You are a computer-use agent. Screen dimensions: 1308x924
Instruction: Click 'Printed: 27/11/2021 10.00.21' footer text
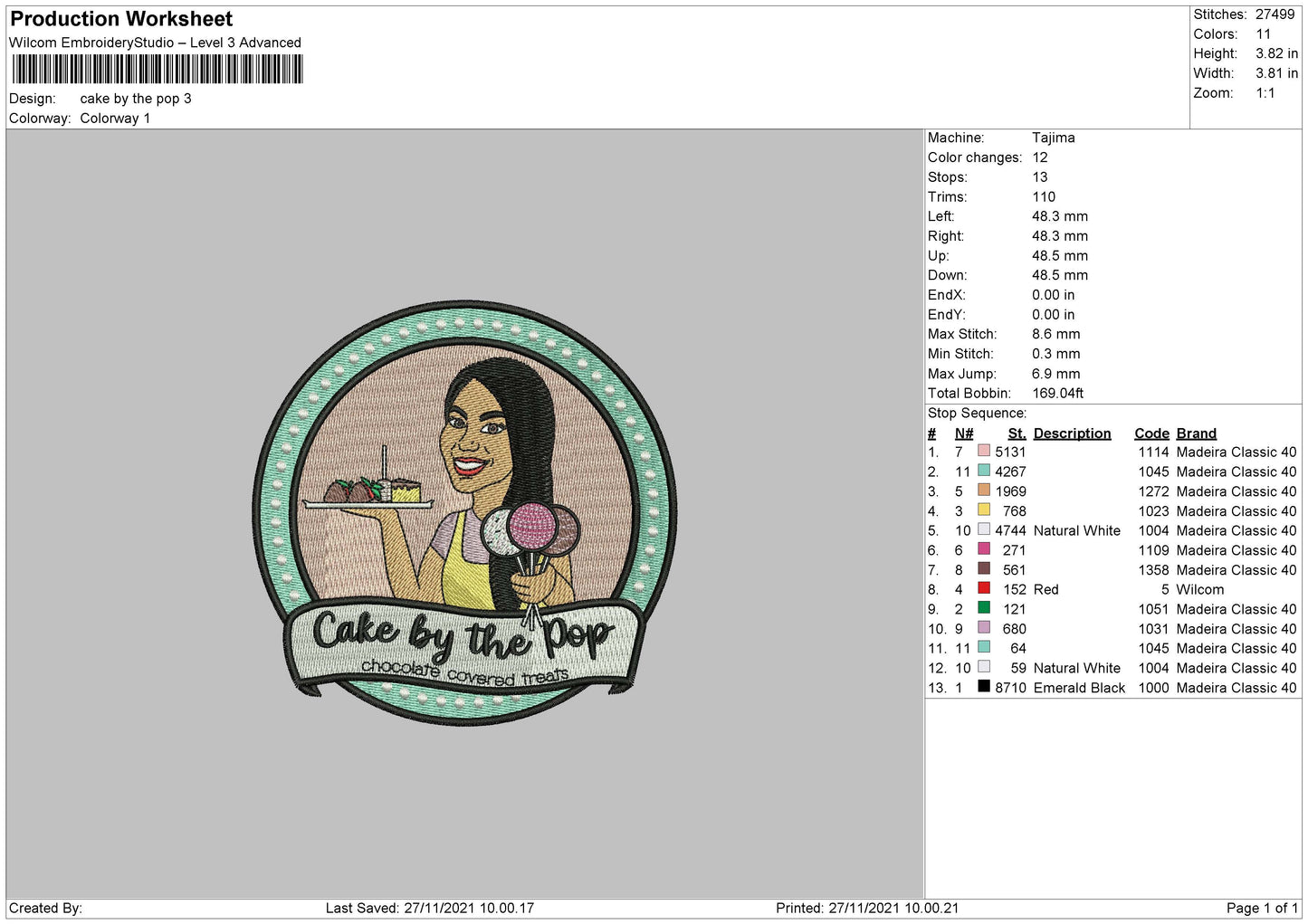pos(867,908)
